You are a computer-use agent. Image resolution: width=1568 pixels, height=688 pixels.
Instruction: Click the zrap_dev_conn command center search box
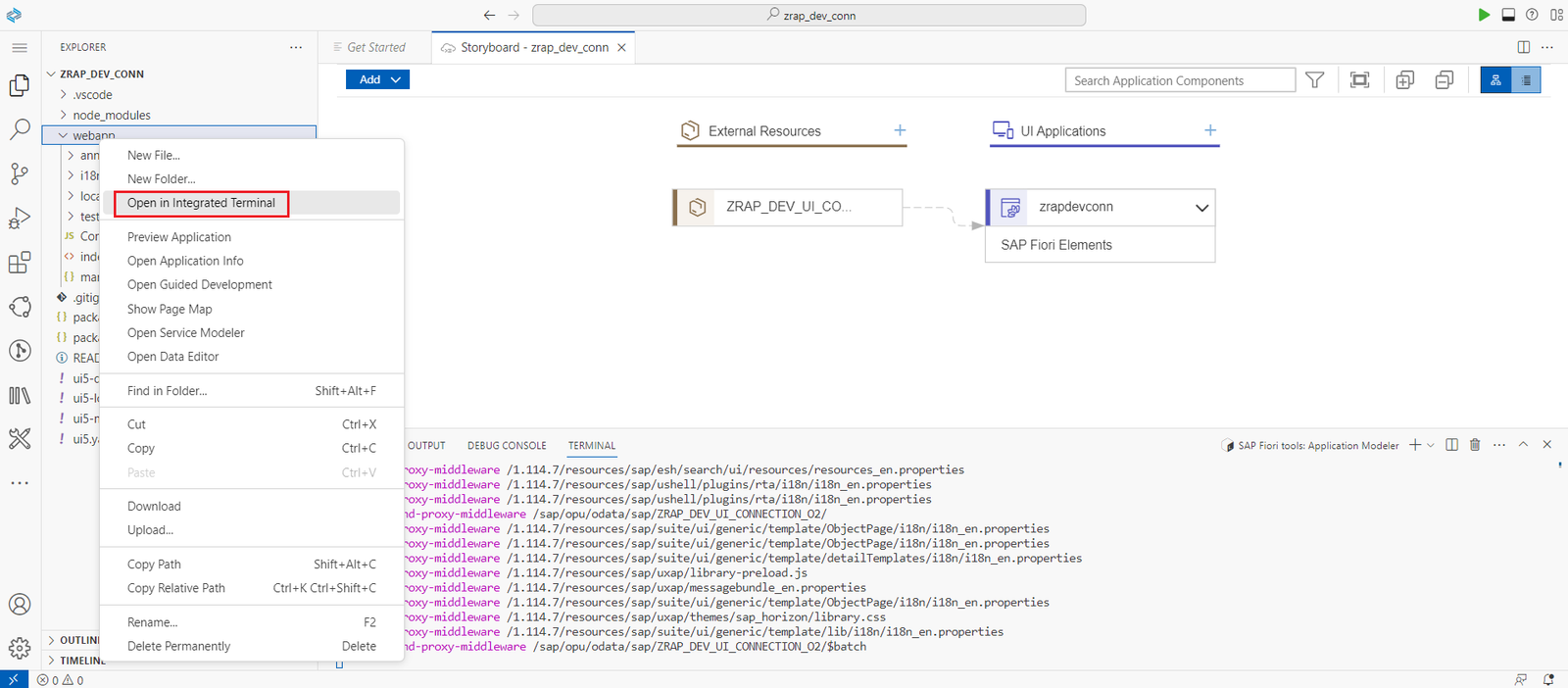point(808,15)
